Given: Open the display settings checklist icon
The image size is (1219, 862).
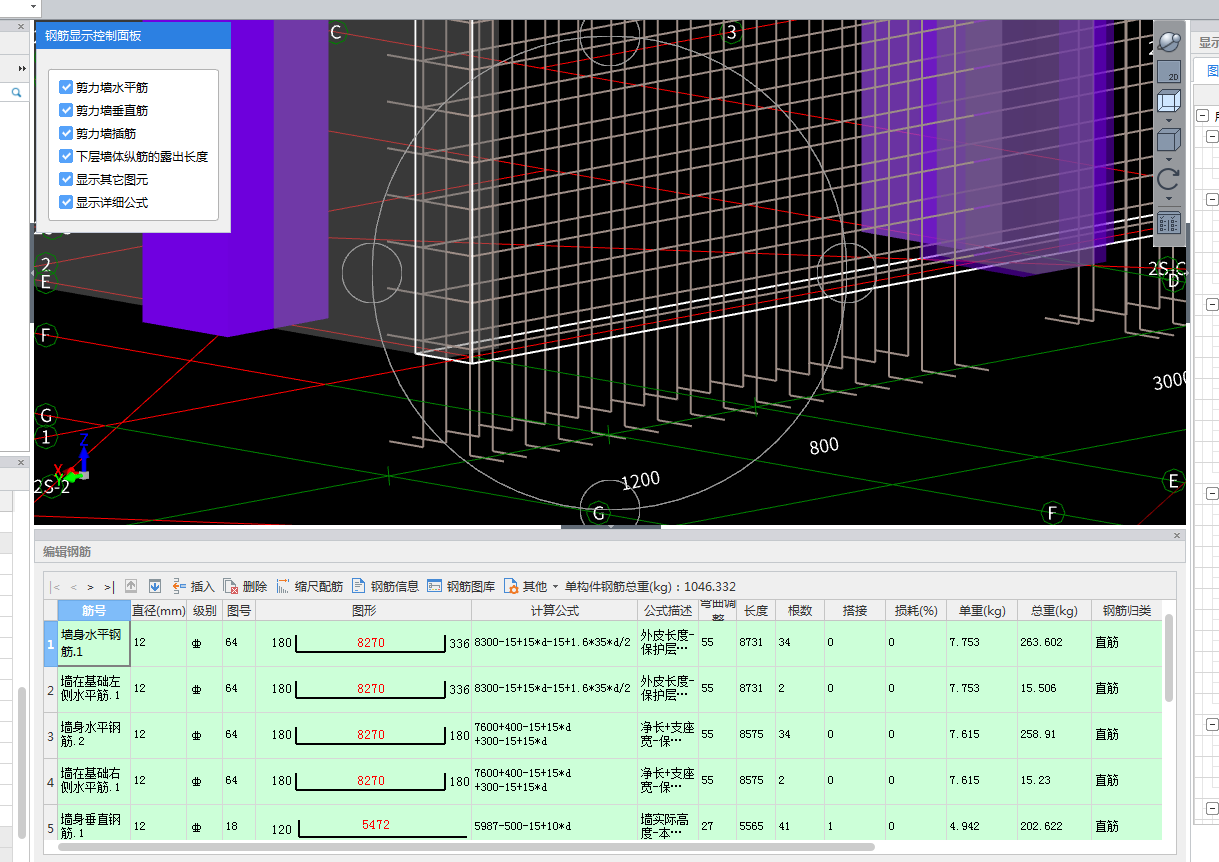Looking at the screenshot, I should tap(1169, 223).
